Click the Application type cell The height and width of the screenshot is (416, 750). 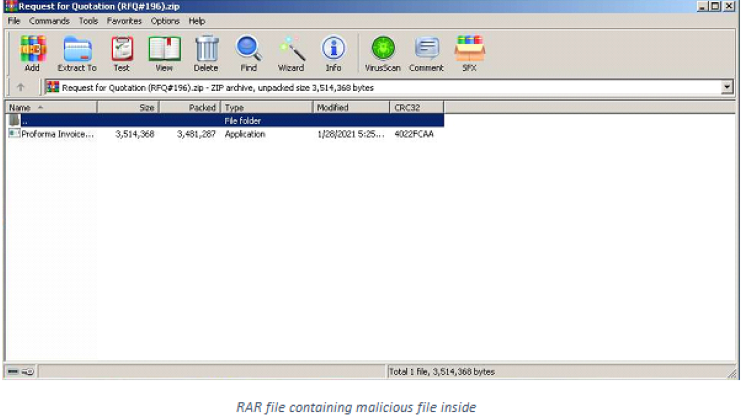245,134
